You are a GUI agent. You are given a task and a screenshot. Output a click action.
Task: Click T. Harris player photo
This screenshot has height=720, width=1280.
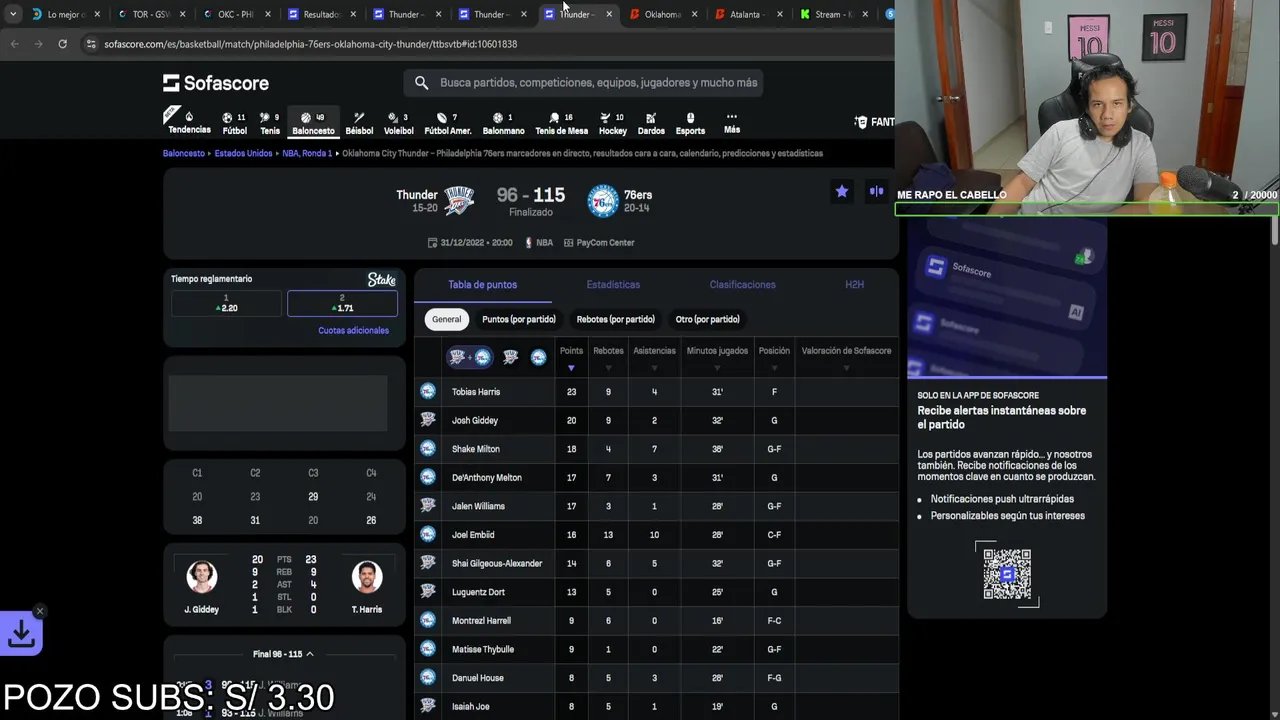click(367, 577)
